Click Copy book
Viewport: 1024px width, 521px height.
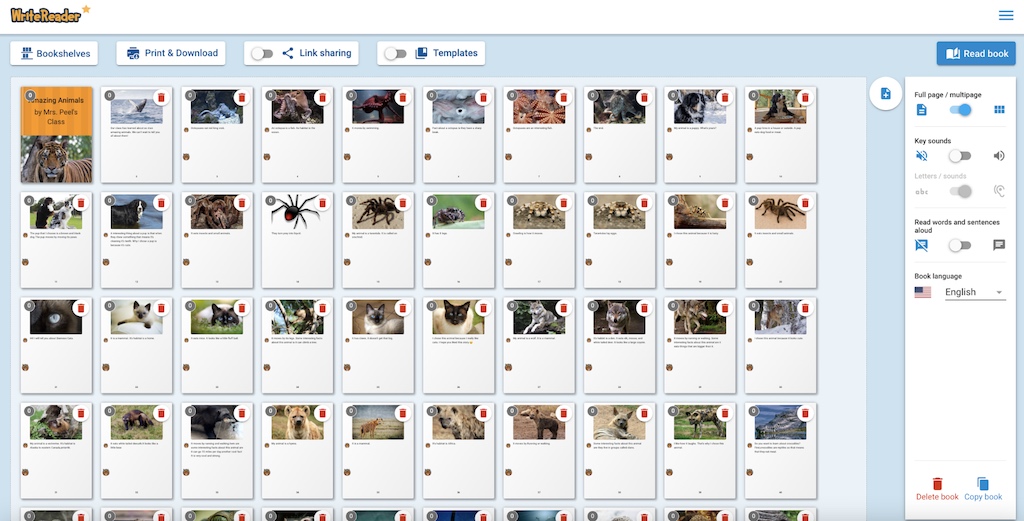[x=983, y=489]
